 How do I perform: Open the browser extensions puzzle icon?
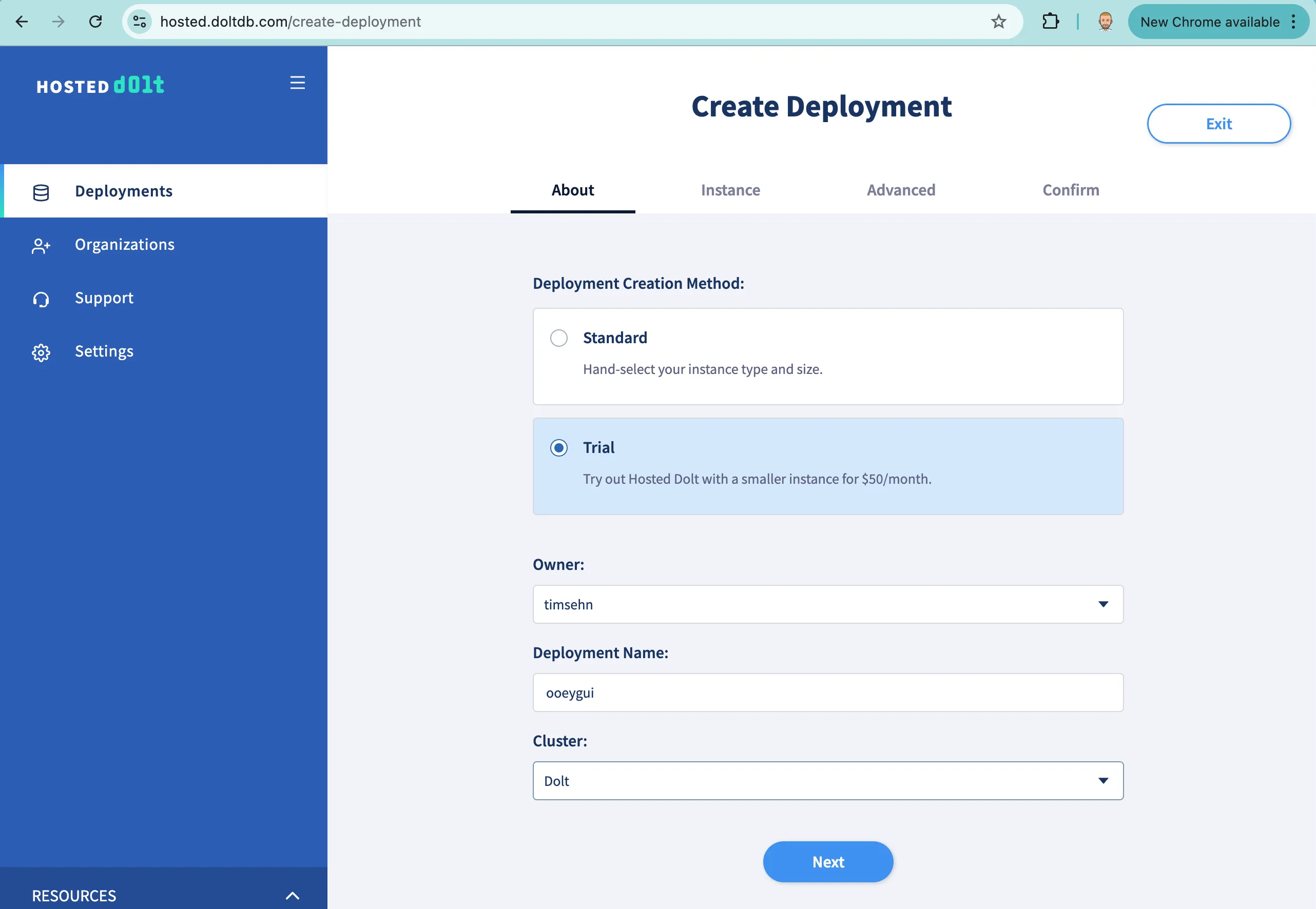click(x=1050, y=21)
